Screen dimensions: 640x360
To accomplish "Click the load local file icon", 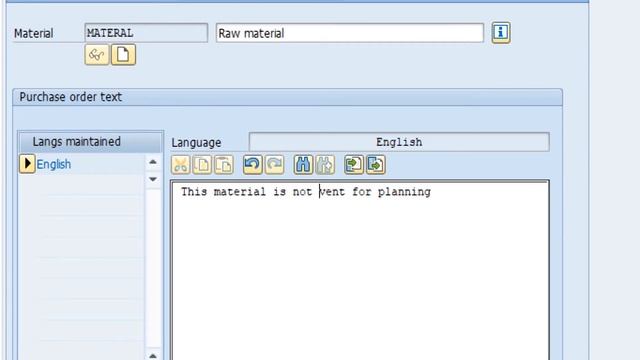I will [x=353, y=165].
